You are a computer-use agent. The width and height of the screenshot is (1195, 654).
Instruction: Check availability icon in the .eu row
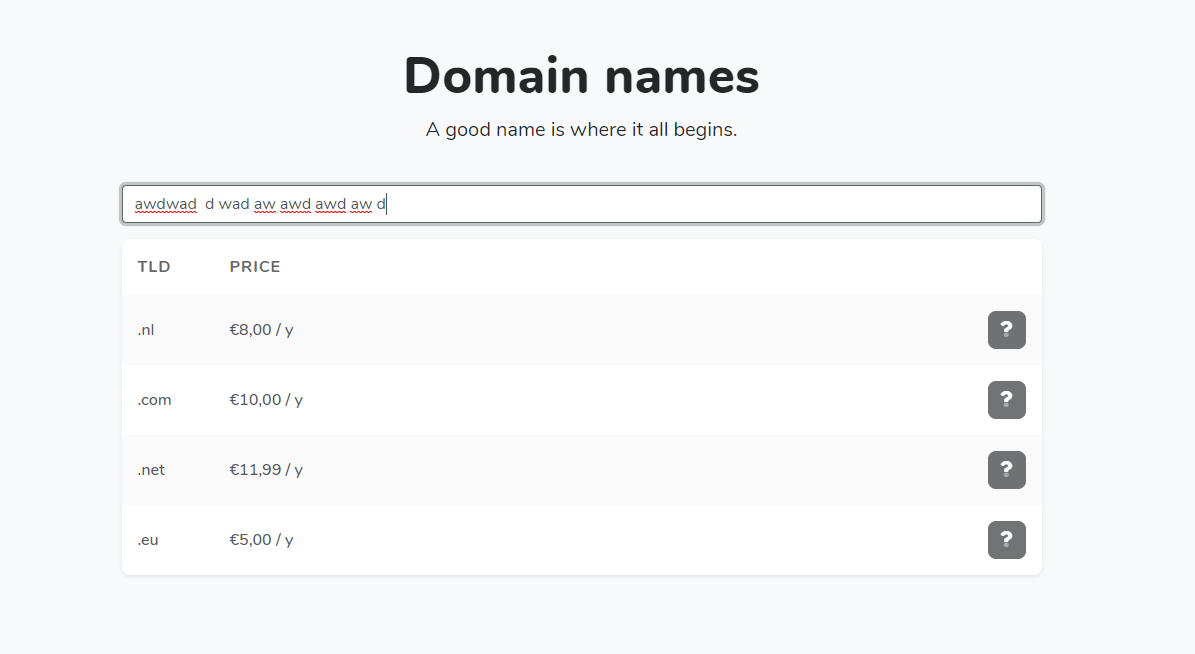tap(1006, 540)
